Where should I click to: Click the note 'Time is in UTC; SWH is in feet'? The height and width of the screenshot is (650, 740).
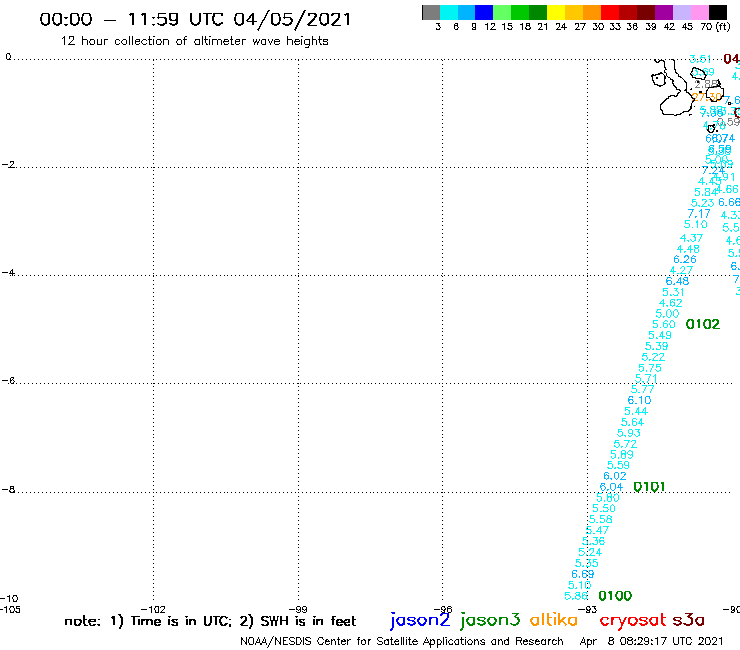click(210, 621)
